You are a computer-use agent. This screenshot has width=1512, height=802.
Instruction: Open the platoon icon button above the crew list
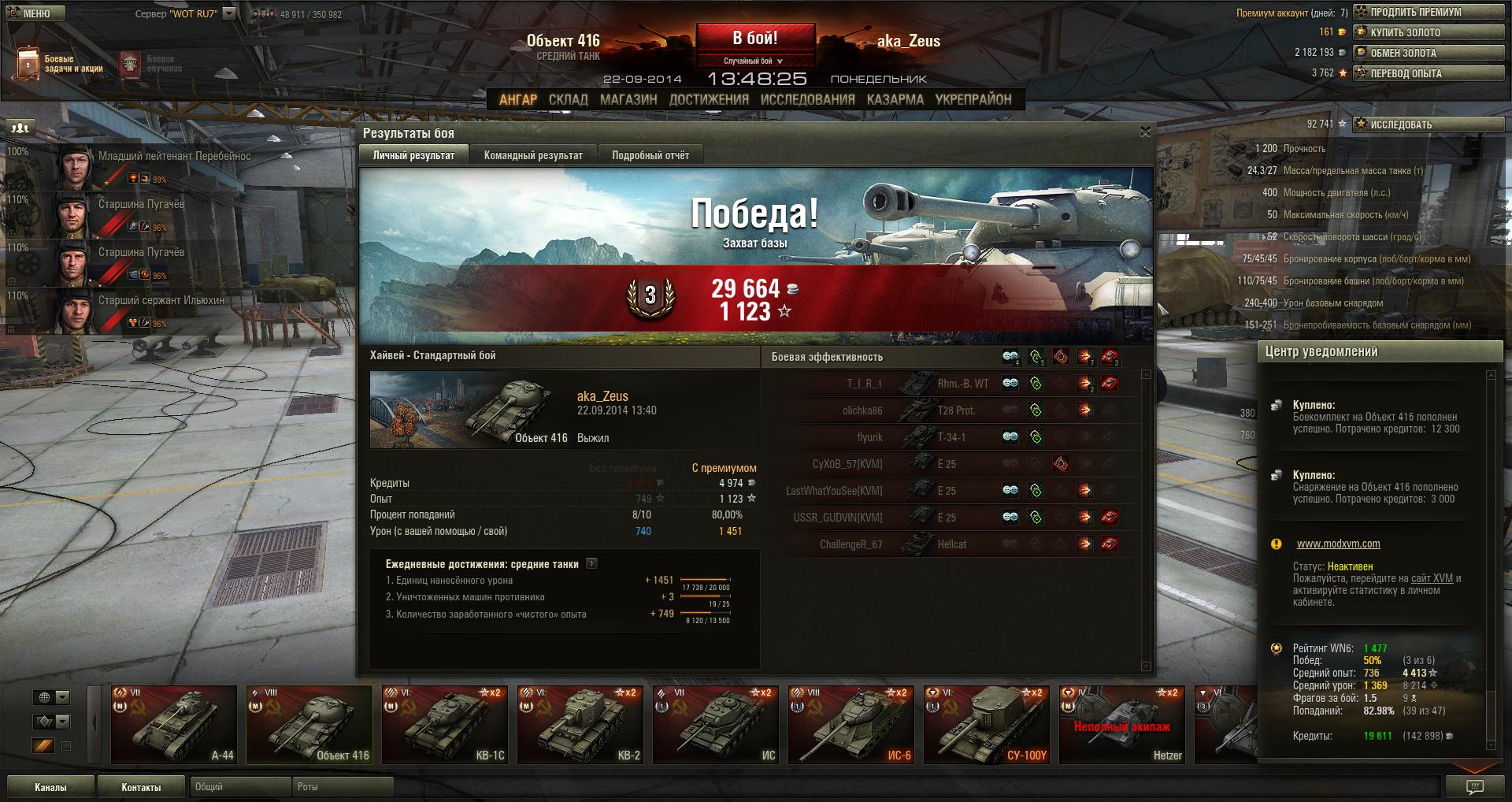[x=20, y=127]
